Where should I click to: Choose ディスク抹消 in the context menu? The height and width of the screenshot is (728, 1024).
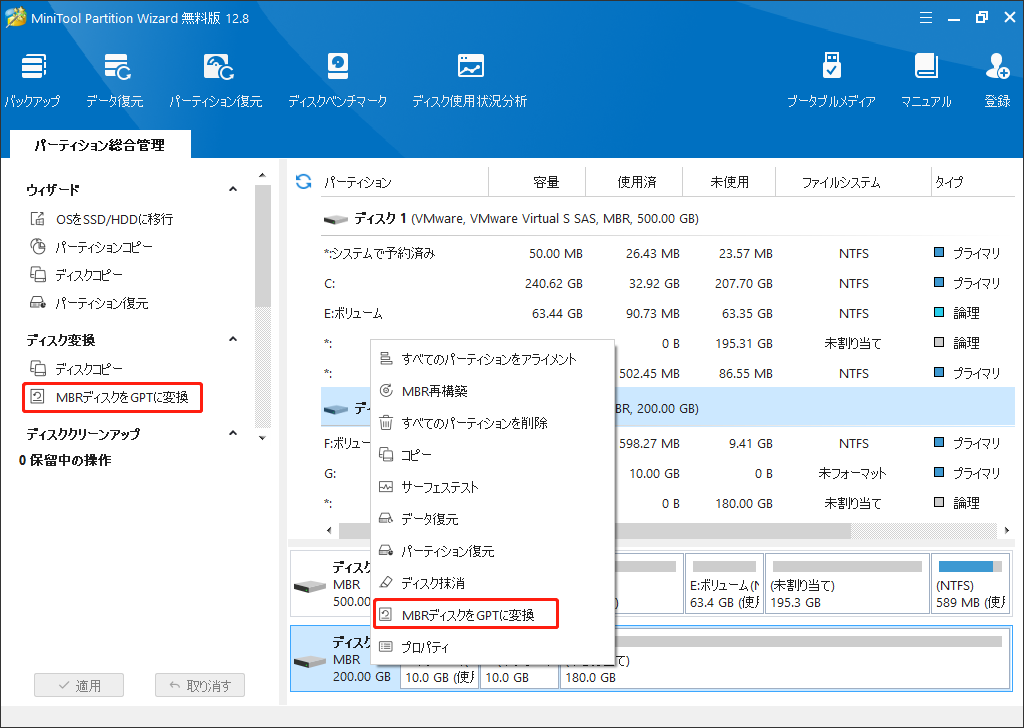pyautogui.click(x=492, y=583)
